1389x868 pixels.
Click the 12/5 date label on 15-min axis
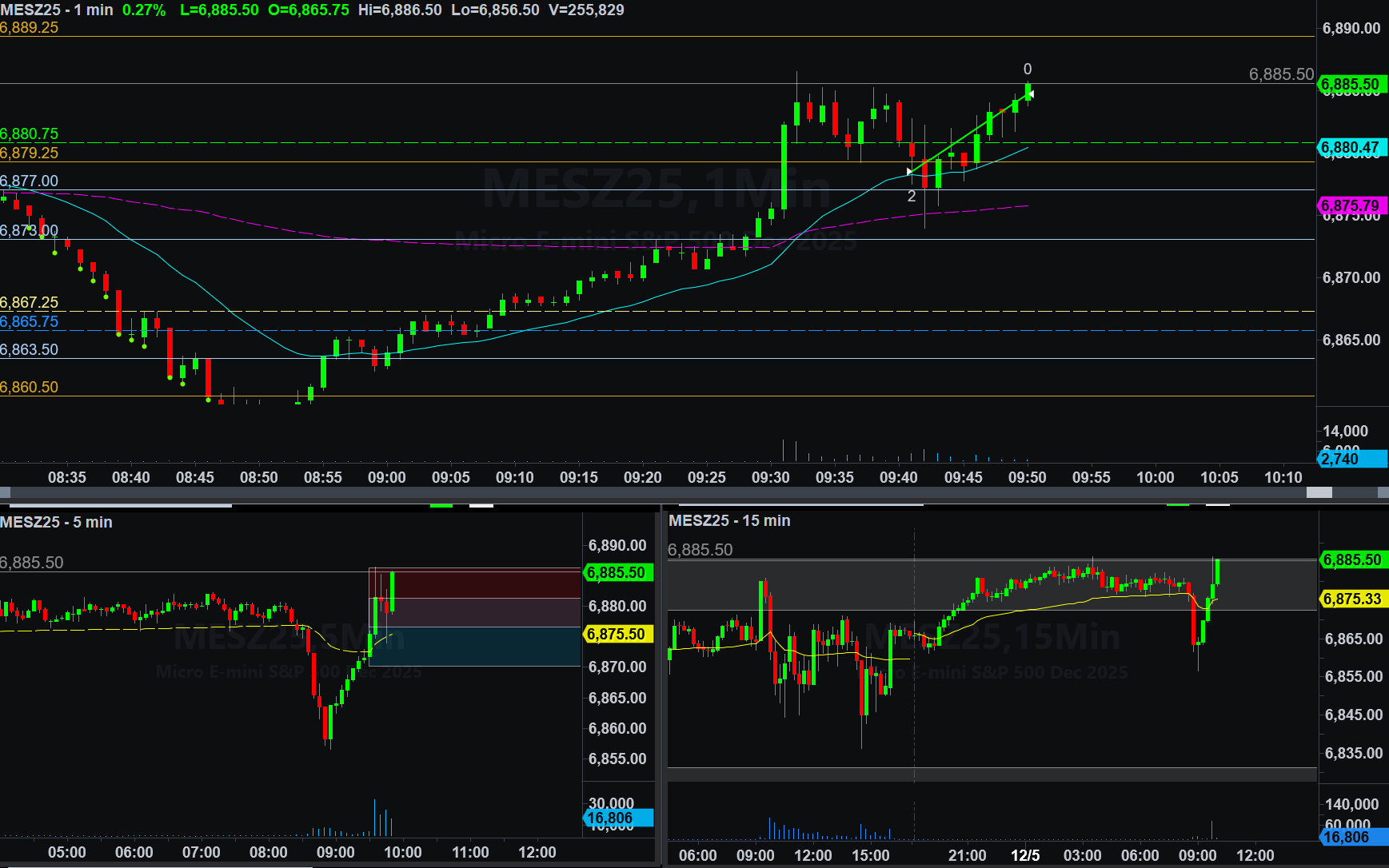pyautogui.click(x=1025, y=855)
